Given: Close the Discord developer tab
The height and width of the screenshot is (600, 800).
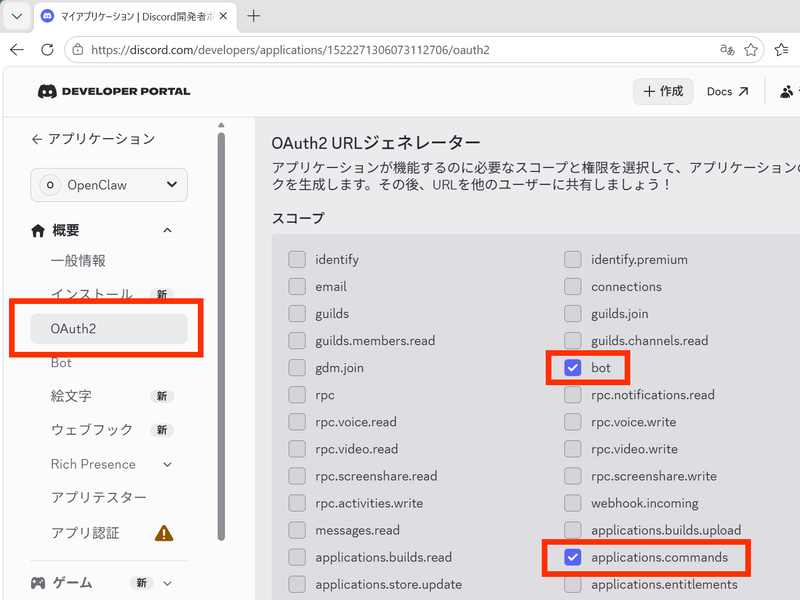Looking at the screenshot, I should pos(223,16).
